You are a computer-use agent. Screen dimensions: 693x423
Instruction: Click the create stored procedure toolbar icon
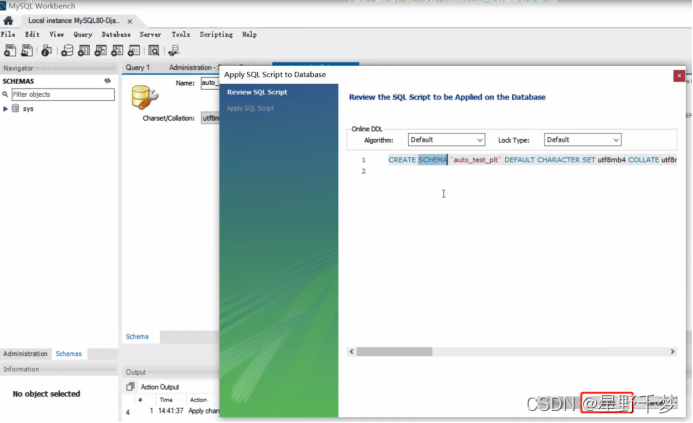coord(117,50)
